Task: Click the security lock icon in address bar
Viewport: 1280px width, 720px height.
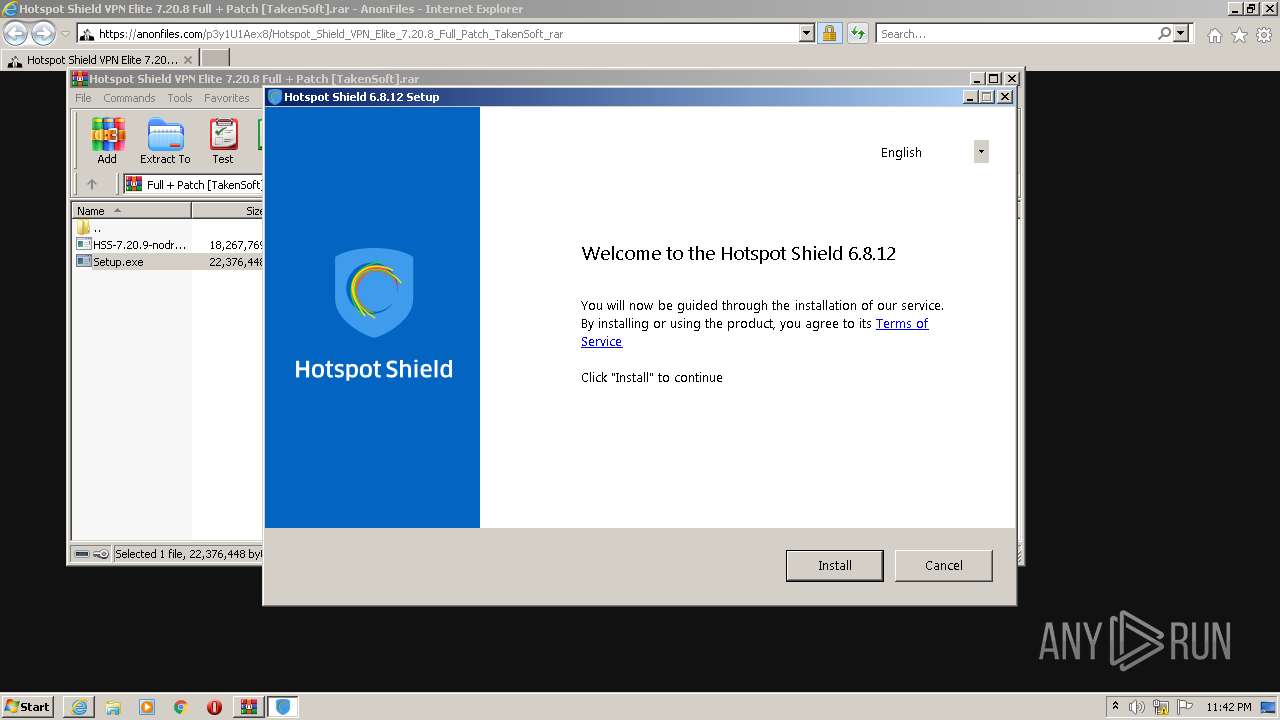Action: click(830, 33)
